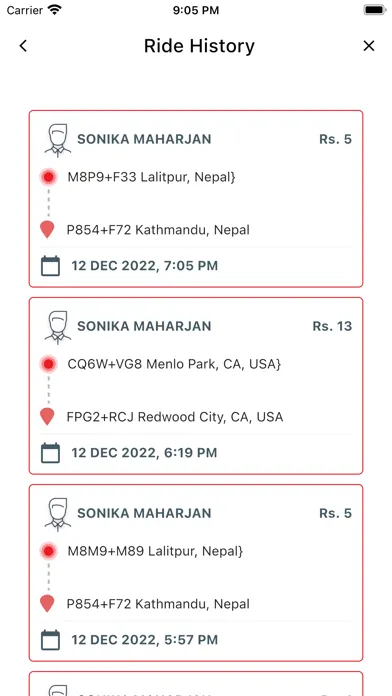Tap the driver avatar on the 7:05 PM ride
Viewport: 392px width, 696px height.
tap(58, 140)
